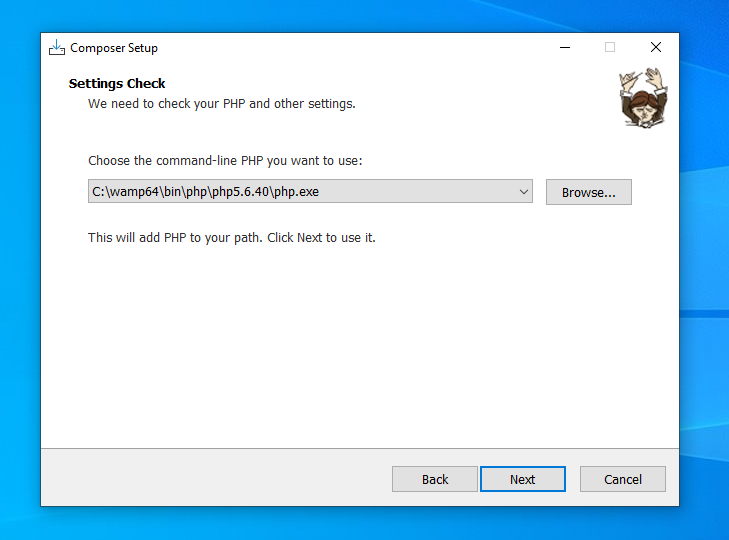Click the Composer conductor logo image
This screenshot has height=540, width=729.
coord(638,98)
